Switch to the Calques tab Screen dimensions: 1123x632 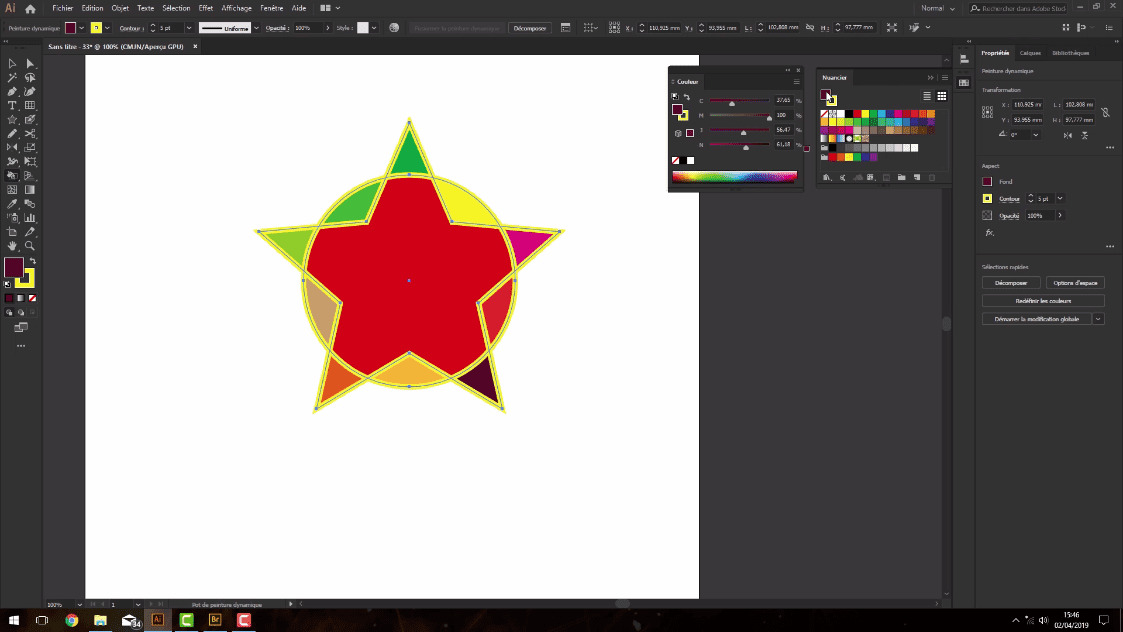[1030, 52]
